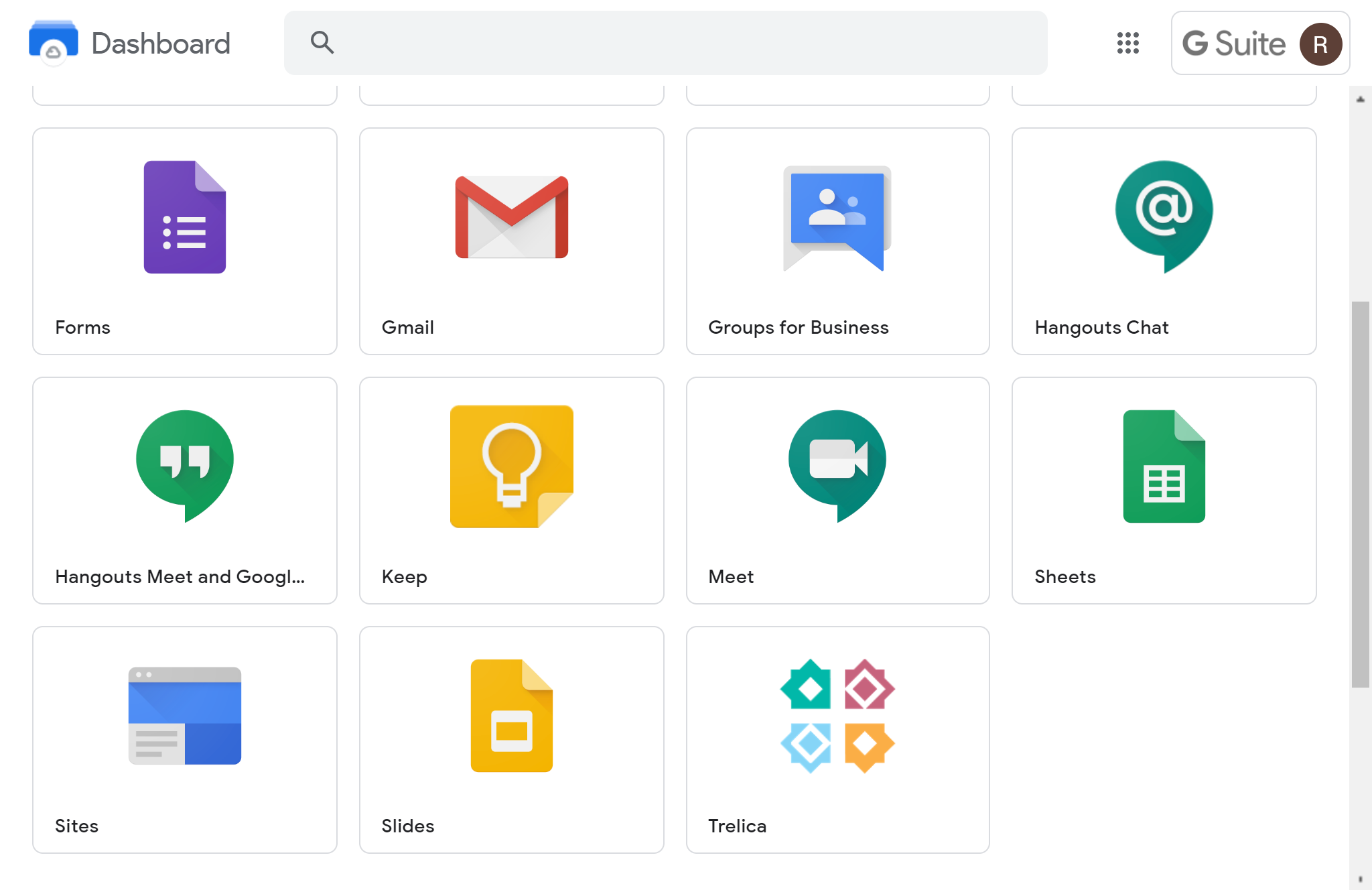Click the Hangouts Chat label
This screenshot has width=1372, height=890.
[x=1102, y=327]
